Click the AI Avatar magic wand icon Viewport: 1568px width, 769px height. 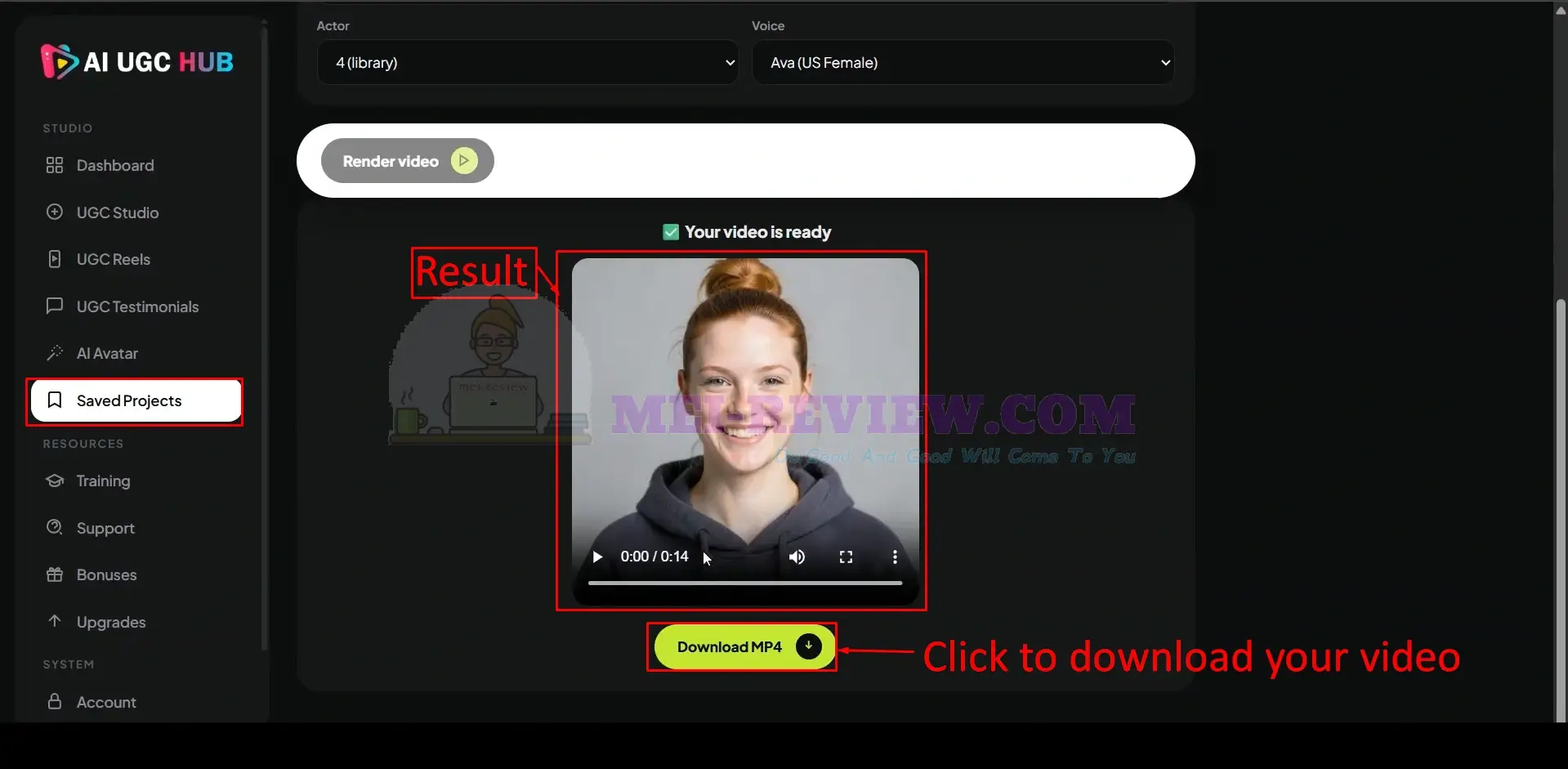tap(55, 353)
